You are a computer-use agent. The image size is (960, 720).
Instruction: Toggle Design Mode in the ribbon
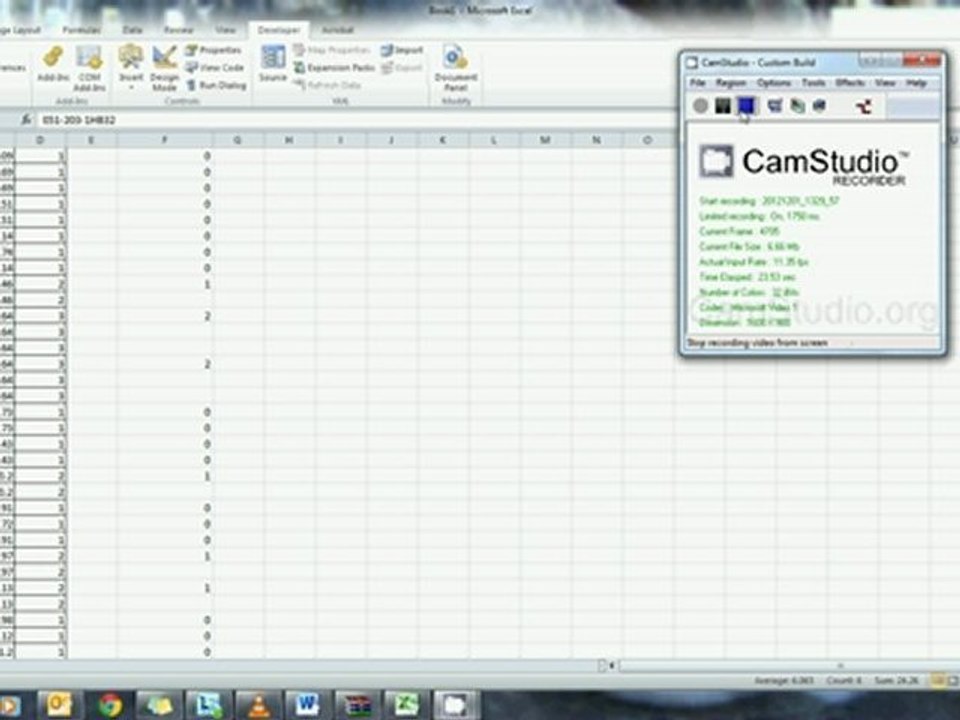pos(164,69)
